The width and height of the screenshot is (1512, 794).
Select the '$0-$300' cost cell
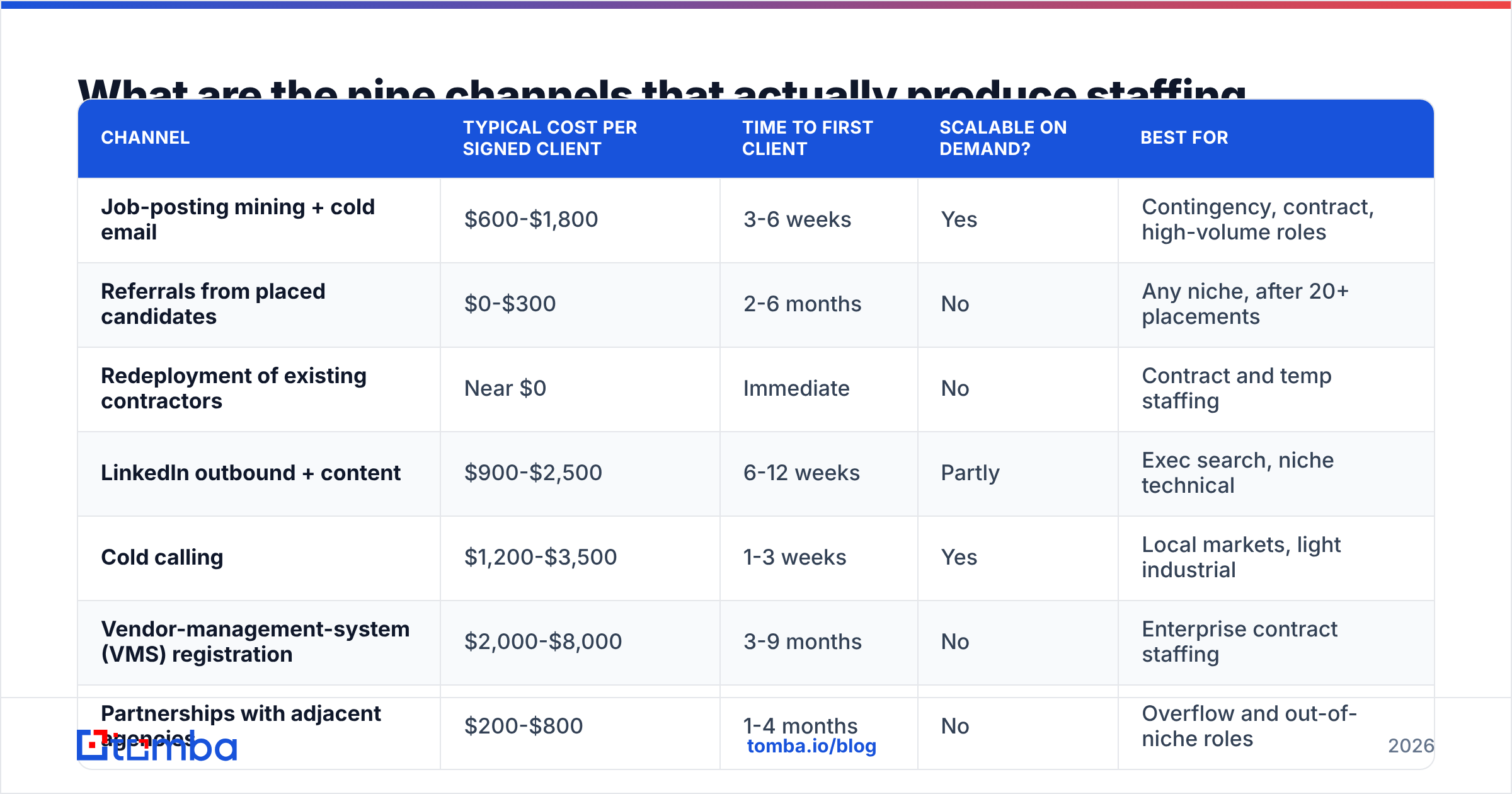point(580,304)
